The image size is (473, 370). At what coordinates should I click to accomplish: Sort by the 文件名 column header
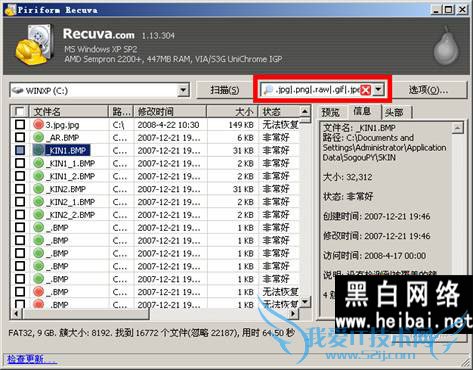(69, 111)
